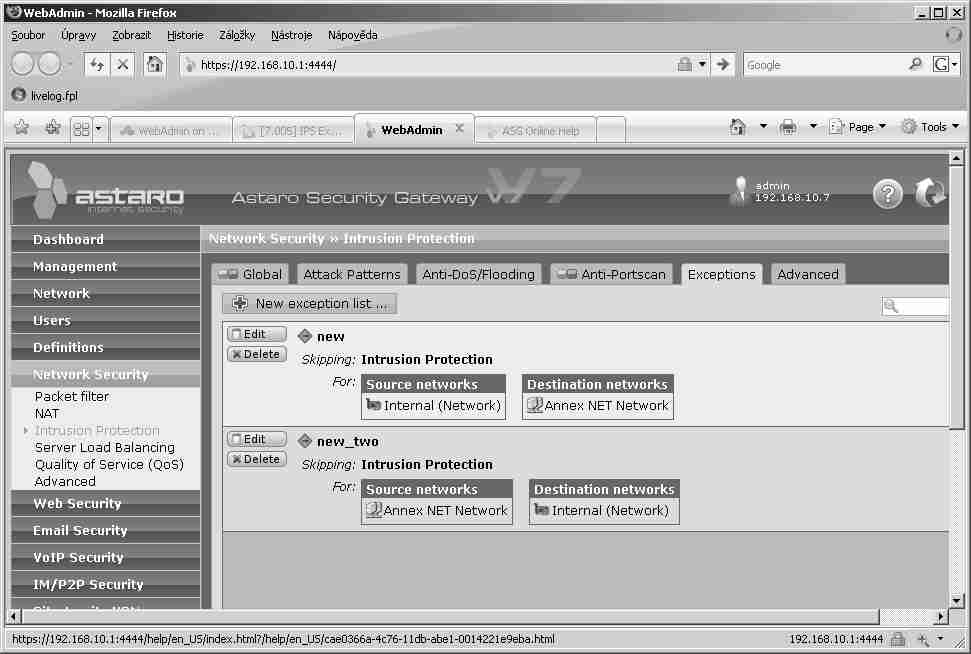This screenshot has width=971, height=654.
Task: Click the status bar padlock icon
Action: click(x=897, y=639)
